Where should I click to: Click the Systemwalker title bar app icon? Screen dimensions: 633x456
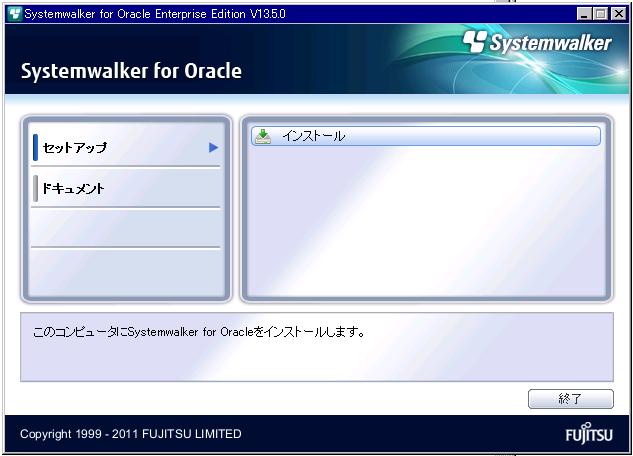[x=15, y=14]
